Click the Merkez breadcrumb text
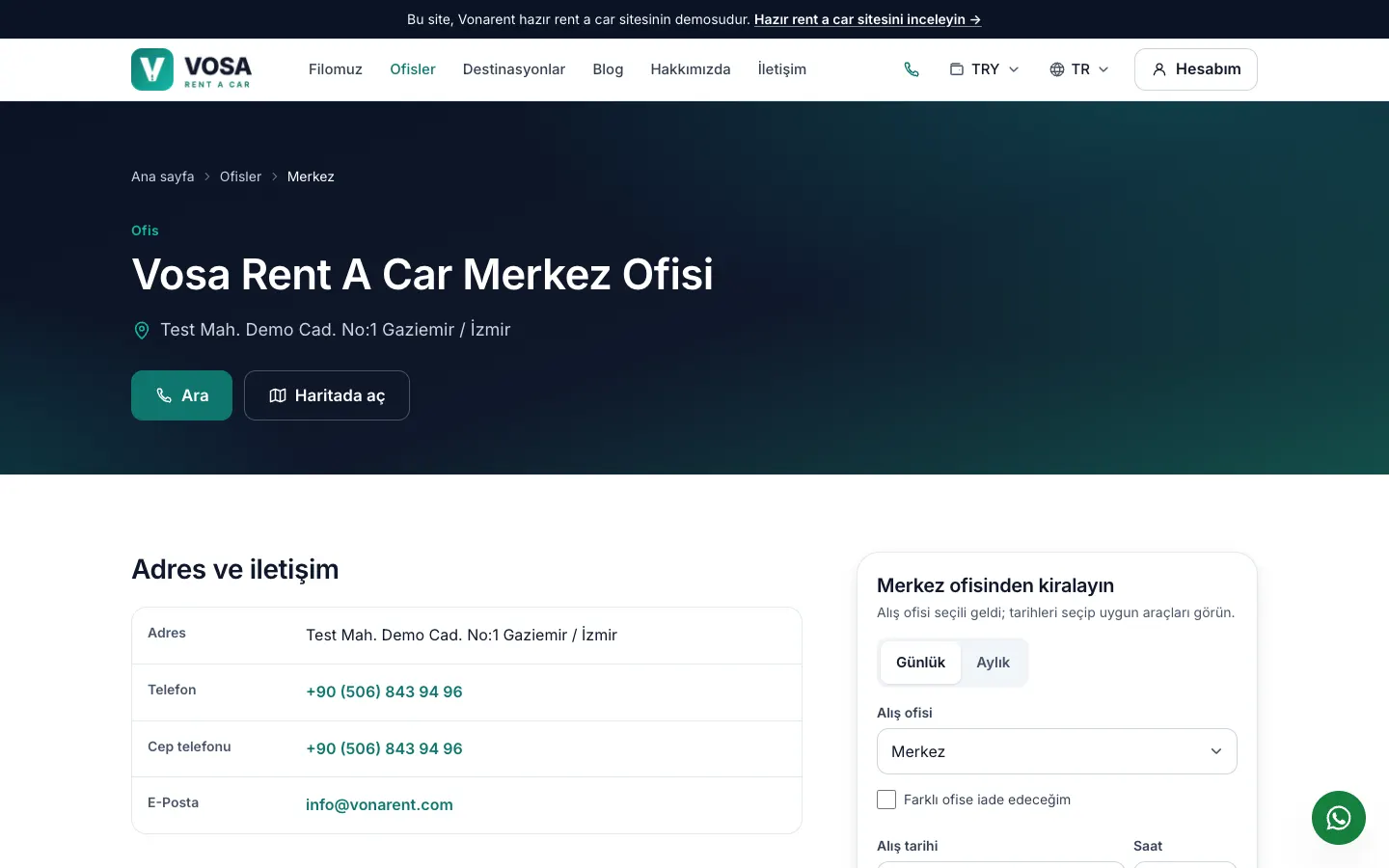Screen dimensions: 1389x868 311,176
